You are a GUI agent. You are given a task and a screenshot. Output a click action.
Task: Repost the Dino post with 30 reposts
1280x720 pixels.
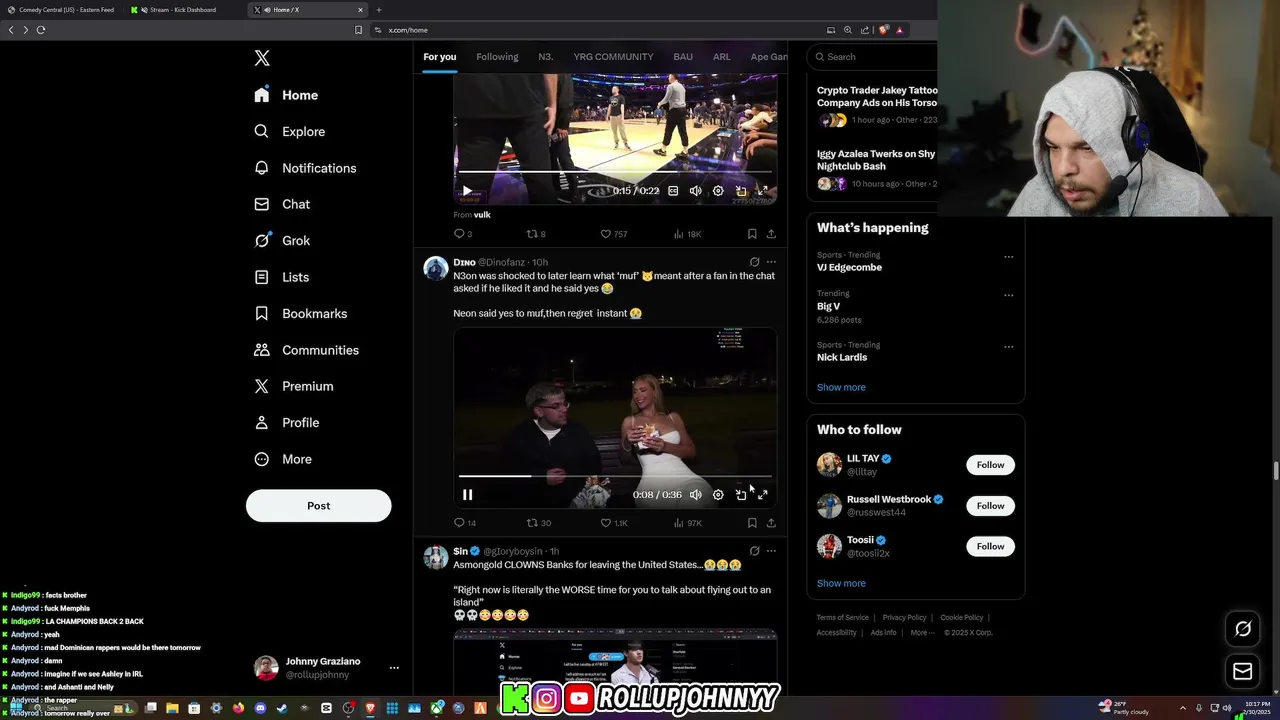539,523
